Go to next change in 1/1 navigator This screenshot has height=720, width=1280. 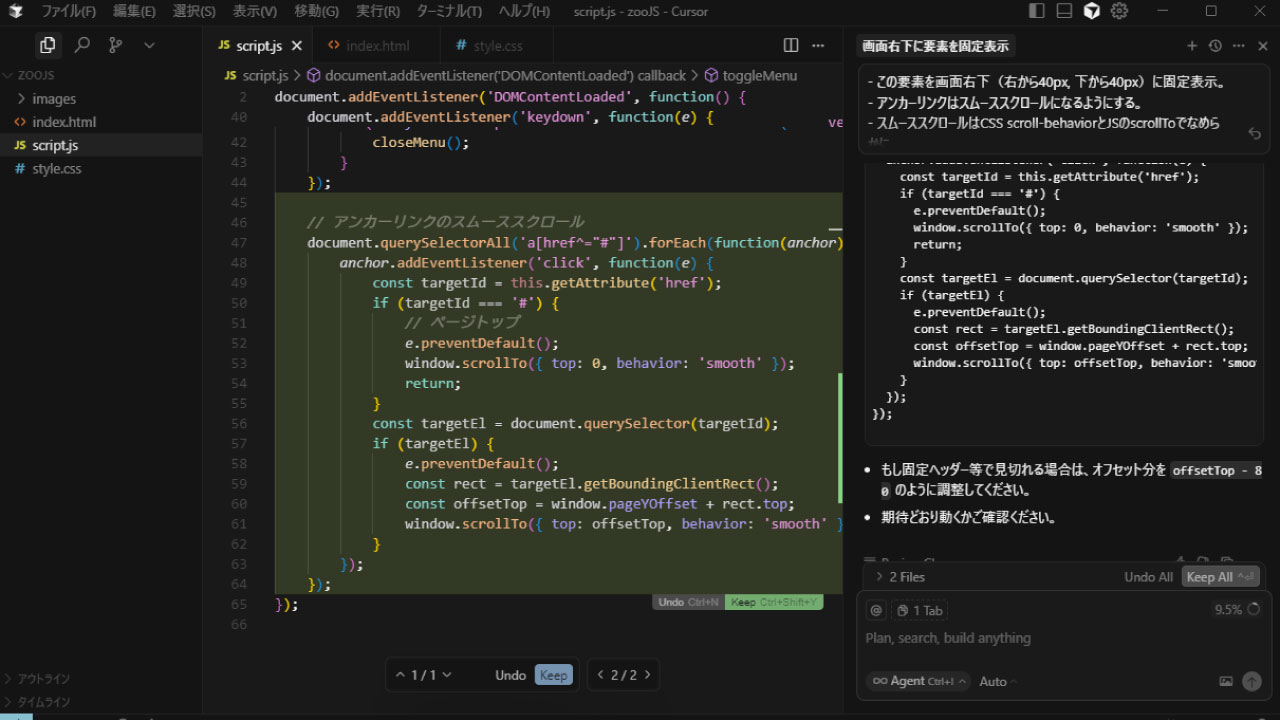pos(446,675)
